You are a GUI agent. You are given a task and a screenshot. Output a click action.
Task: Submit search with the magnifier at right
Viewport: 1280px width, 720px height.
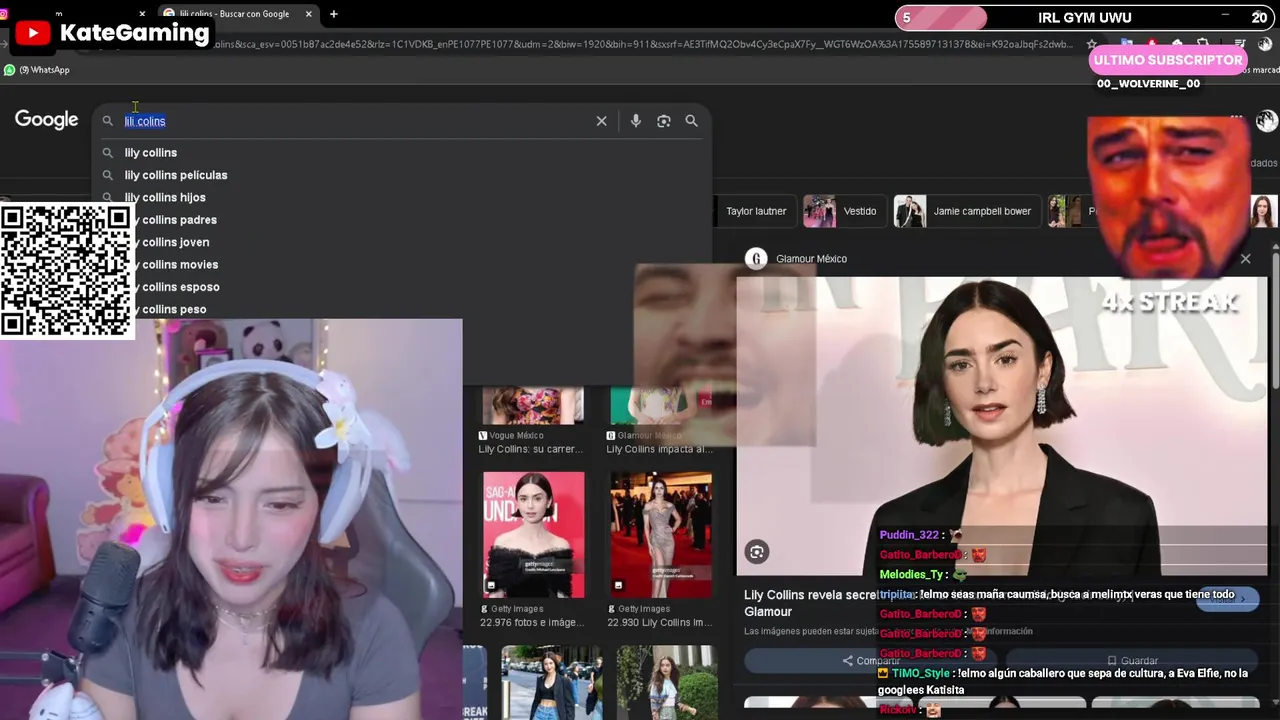pyautogui.click(x=691, y=121)
